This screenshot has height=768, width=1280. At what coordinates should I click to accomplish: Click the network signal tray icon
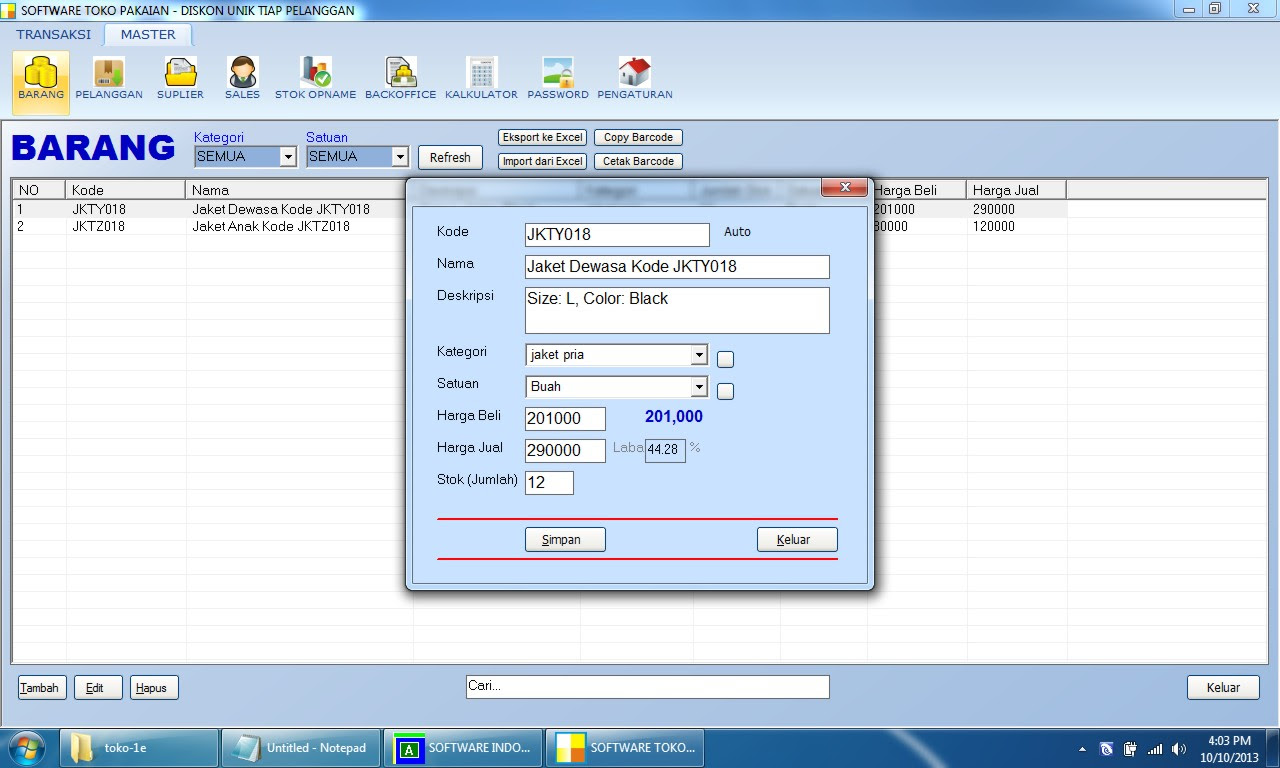tap(1155, 748)
